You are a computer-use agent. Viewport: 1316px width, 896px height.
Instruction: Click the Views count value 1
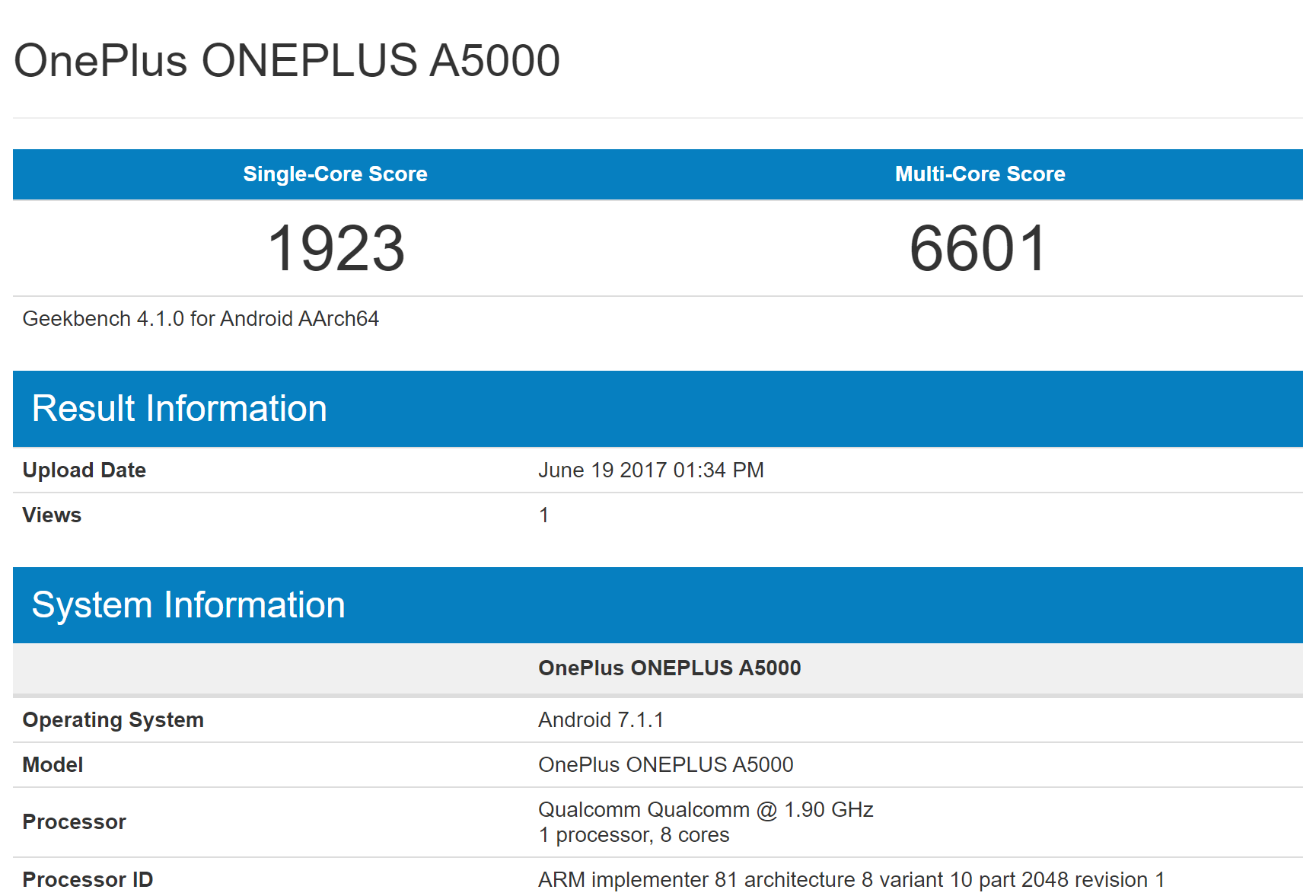pyautogui.click(x=543, y=515)
